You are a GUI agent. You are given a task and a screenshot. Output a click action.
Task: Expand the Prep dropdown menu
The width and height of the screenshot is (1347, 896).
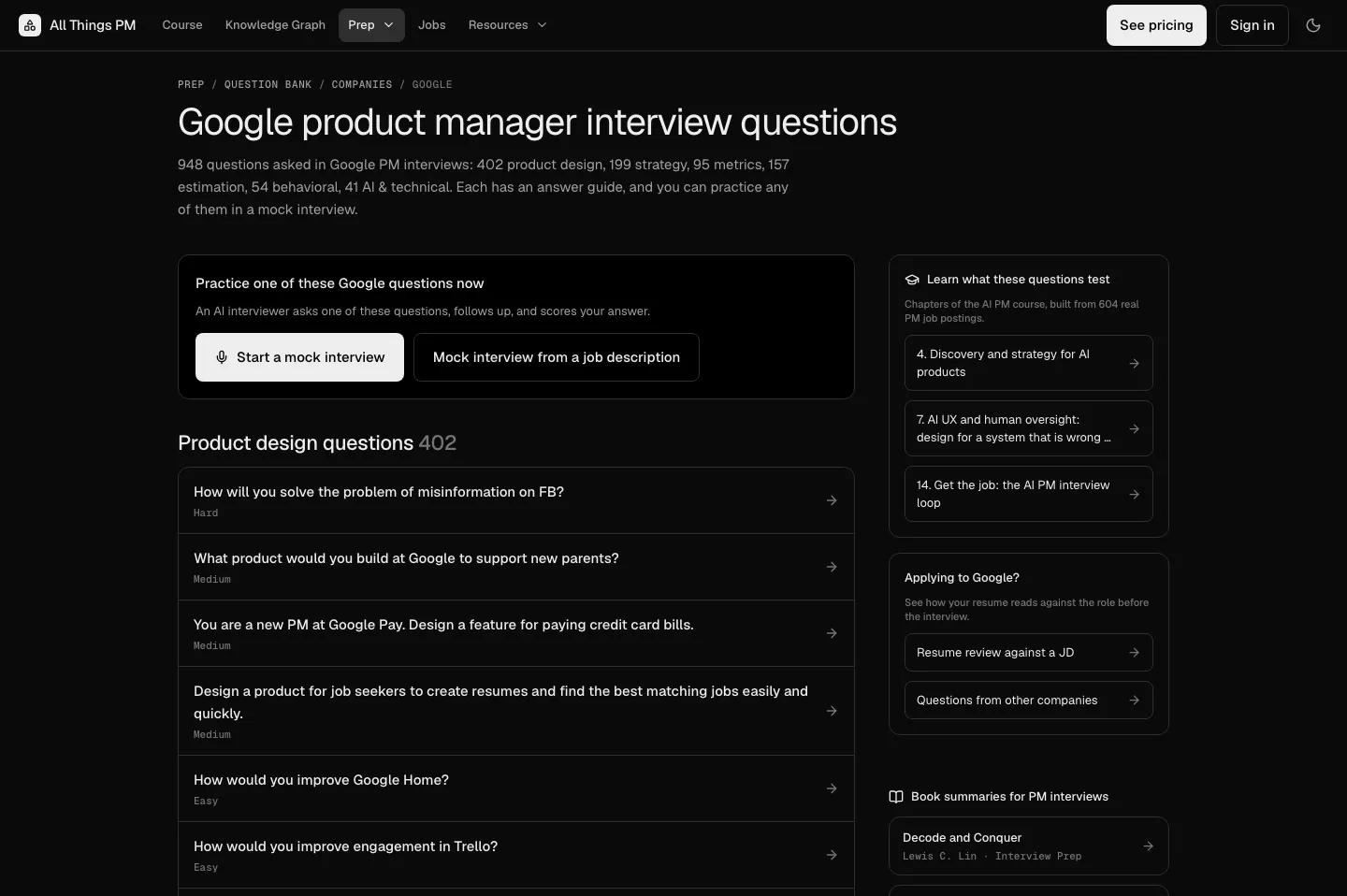371,25
